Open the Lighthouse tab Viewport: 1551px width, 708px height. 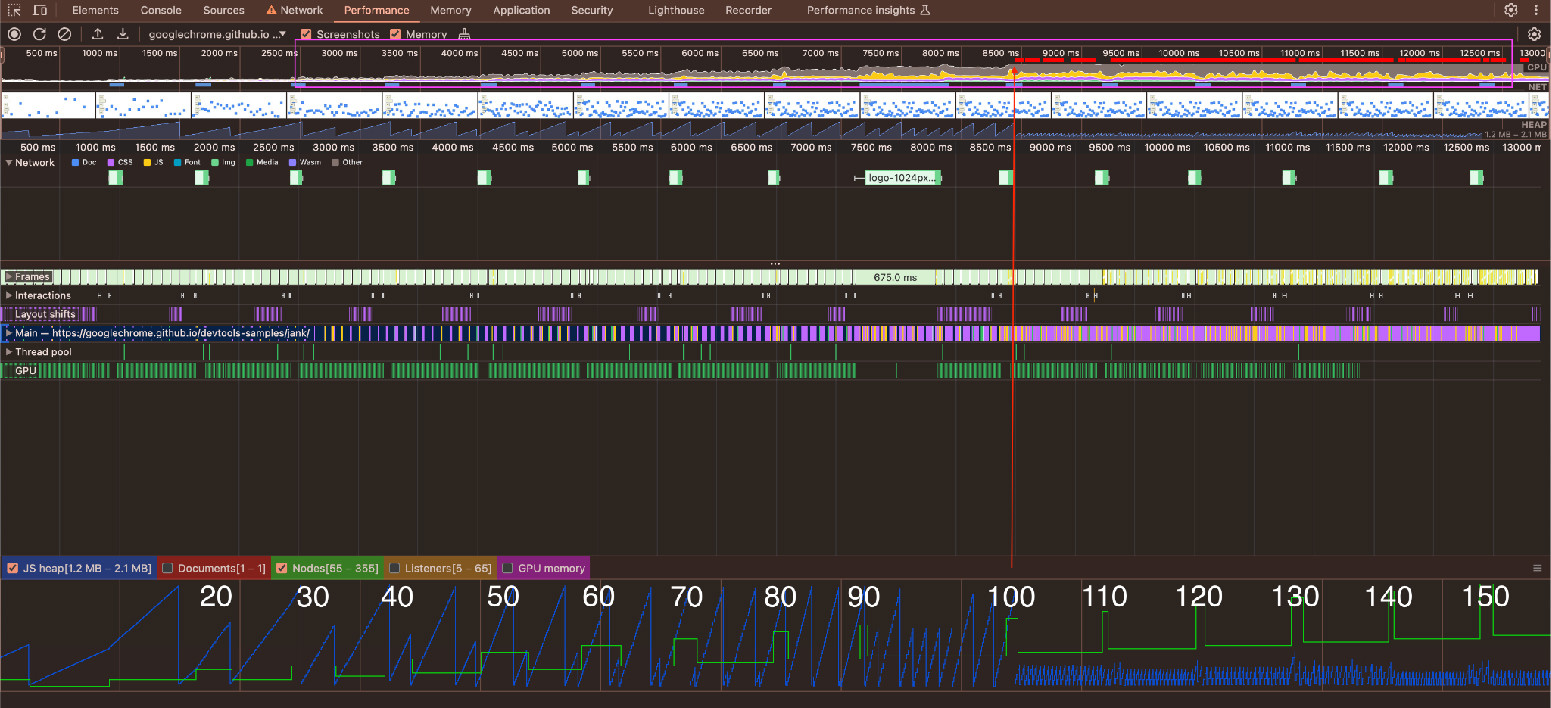[x=675, y=10]
